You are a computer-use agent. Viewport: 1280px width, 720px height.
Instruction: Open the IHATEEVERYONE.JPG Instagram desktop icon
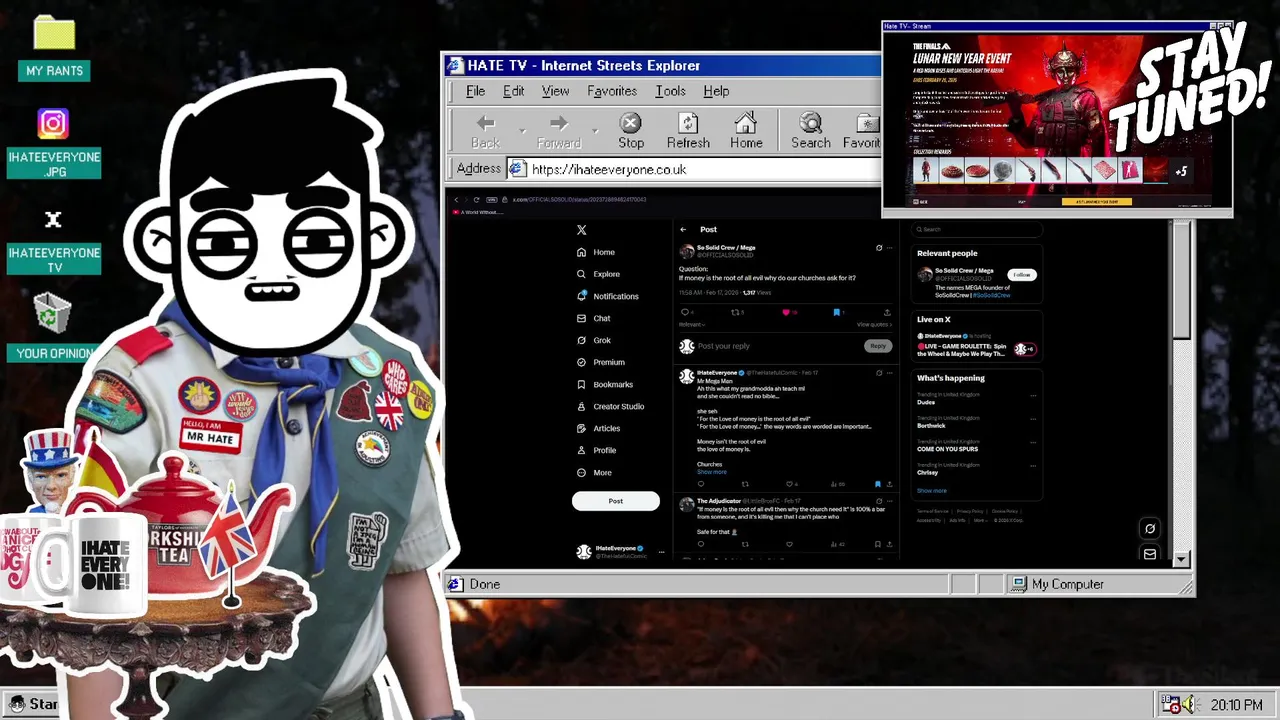(54, 143)
